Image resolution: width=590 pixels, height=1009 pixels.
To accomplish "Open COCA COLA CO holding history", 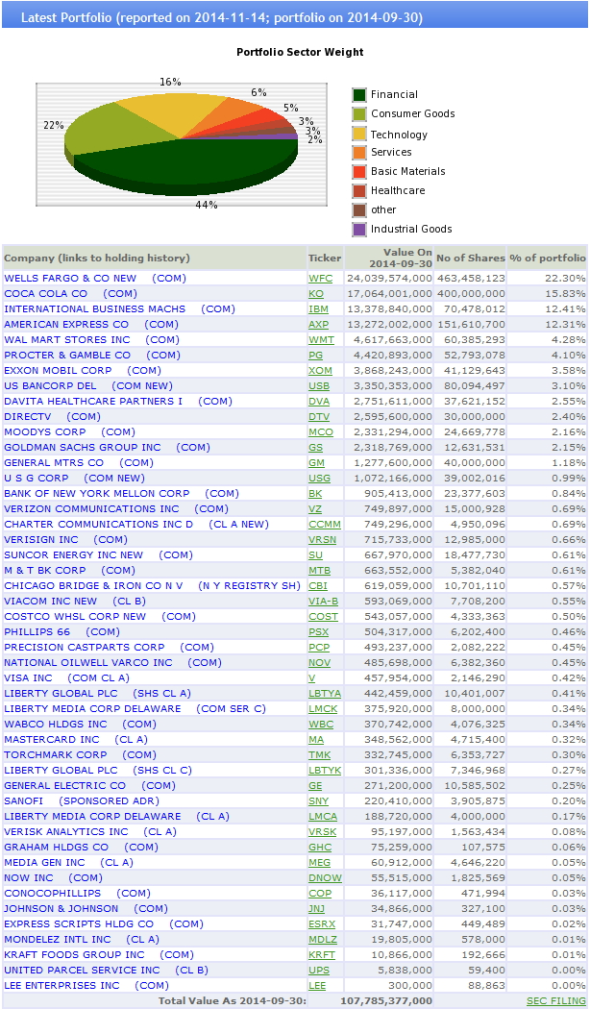I will pos(71,293).
